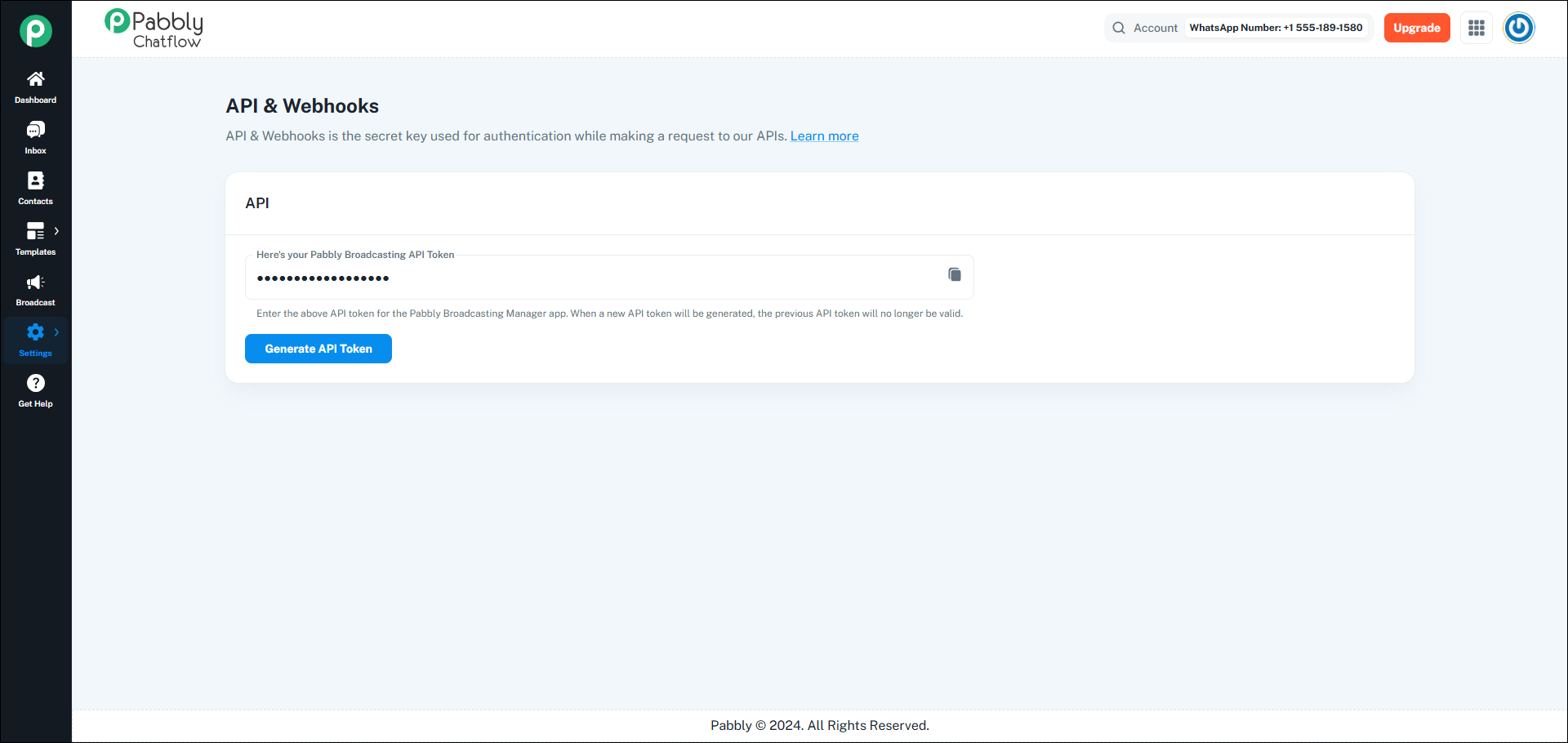Screen dimensions: 1568x743
Task: Follow the Learn more link
Action: coord(824,136)
